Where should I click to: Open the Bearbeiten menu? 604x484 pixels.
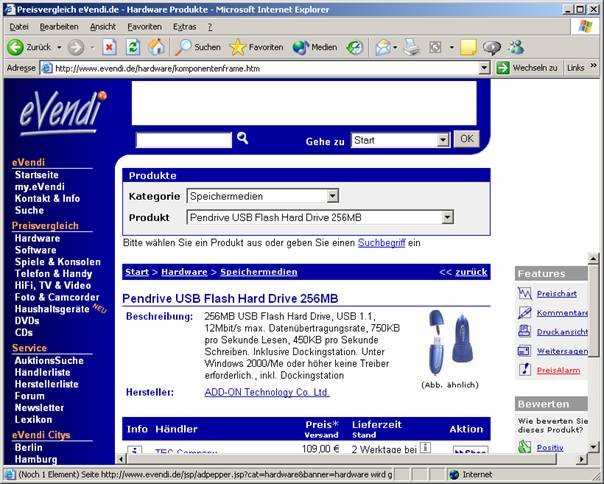click(x=59, y=27)
